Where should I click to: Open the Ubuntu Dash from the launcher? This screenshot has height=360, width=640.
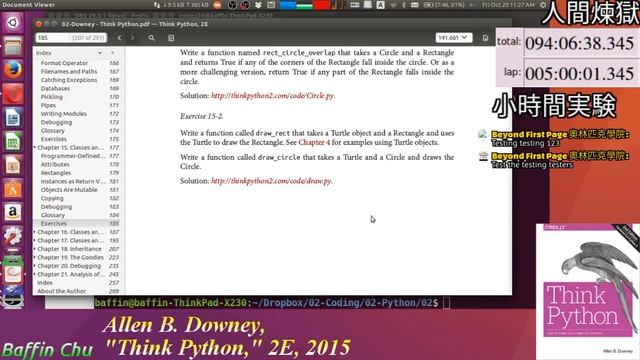(x=13, y=23)
